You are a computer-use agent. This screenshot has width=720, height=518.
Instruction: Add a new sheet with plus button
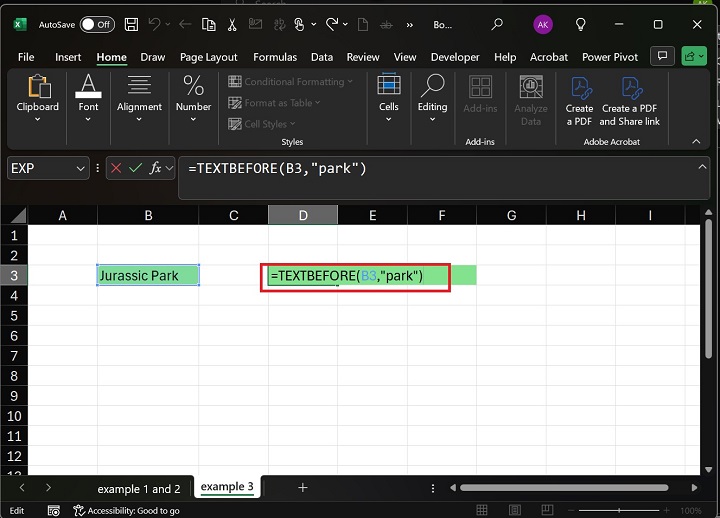[x=303, y=488]
